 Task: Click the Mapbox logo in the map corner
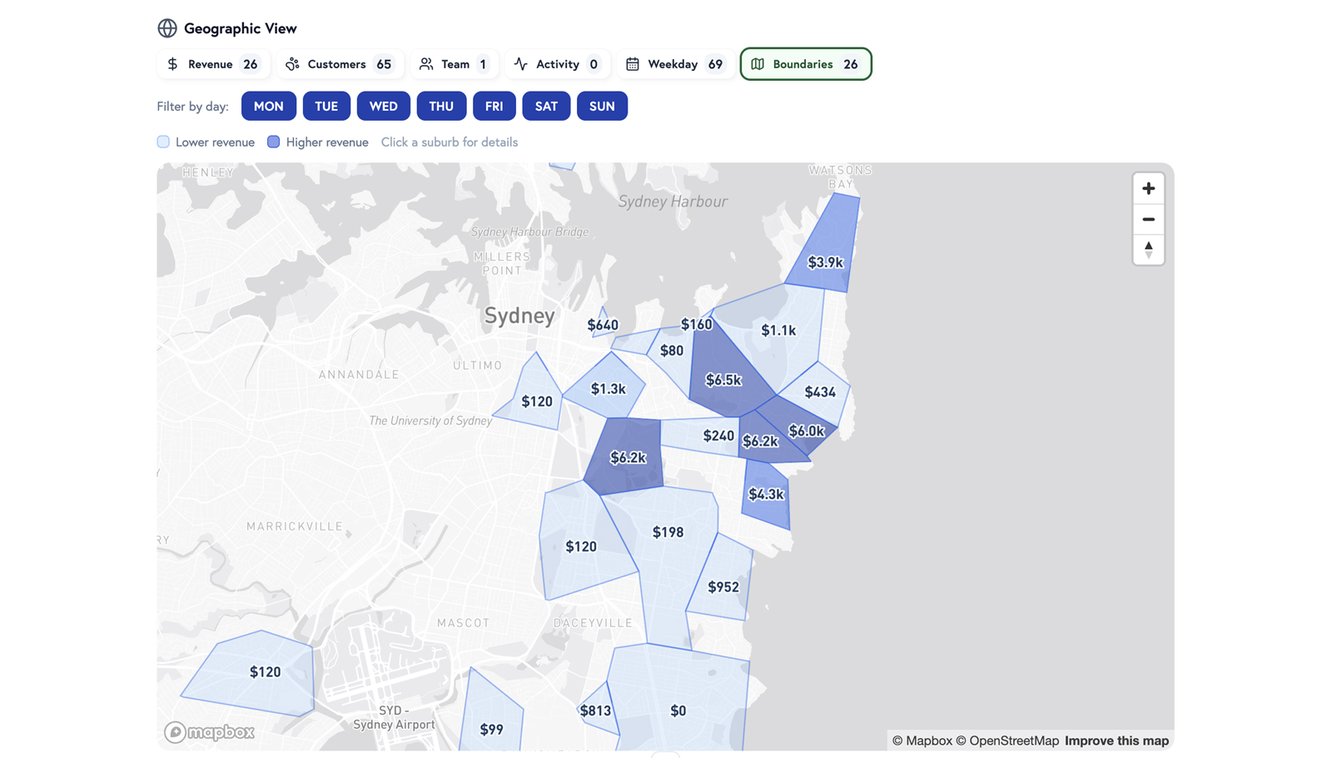click(x=208, y=730)
